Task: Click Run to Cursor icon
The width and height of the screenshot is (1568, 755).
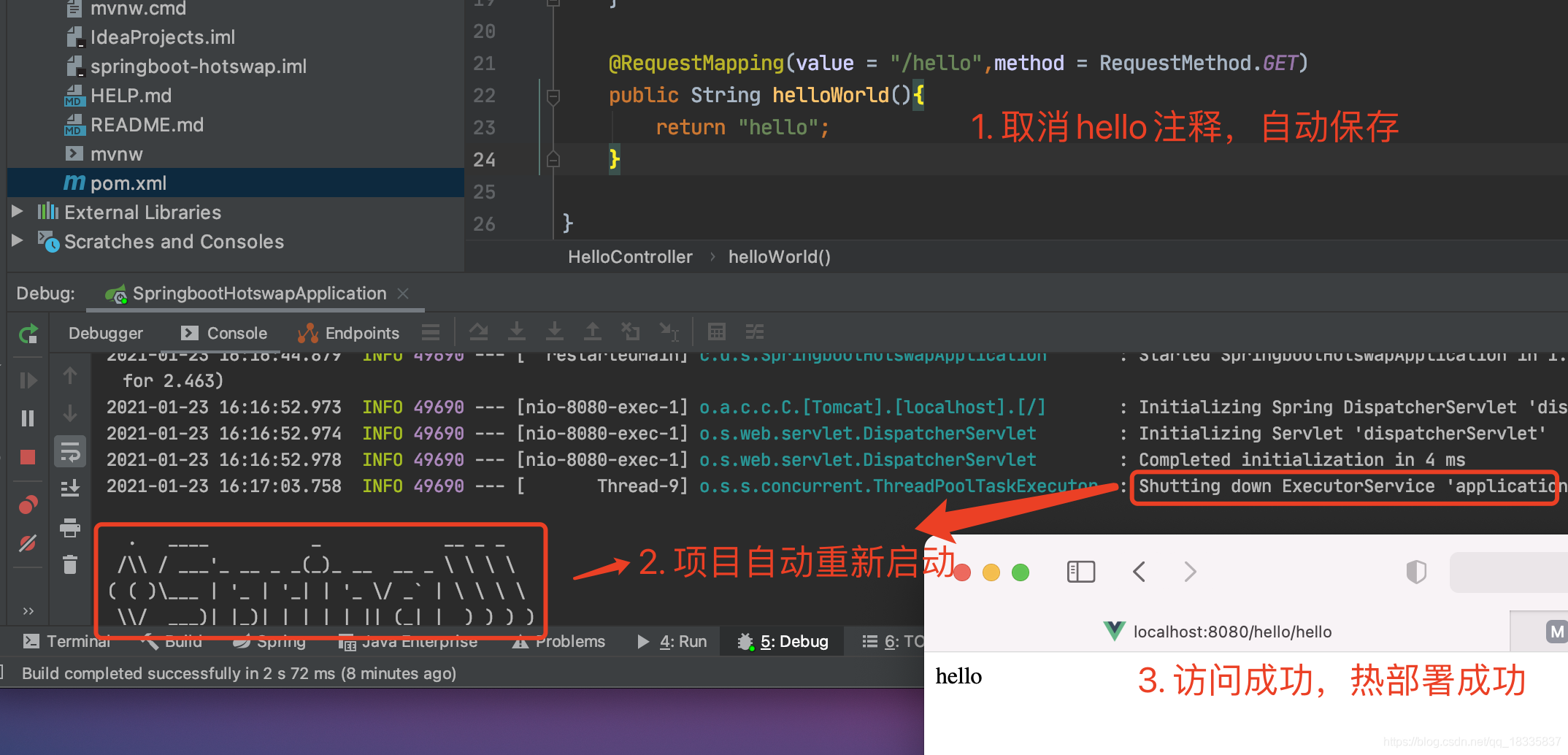Action: coord(669,332)
